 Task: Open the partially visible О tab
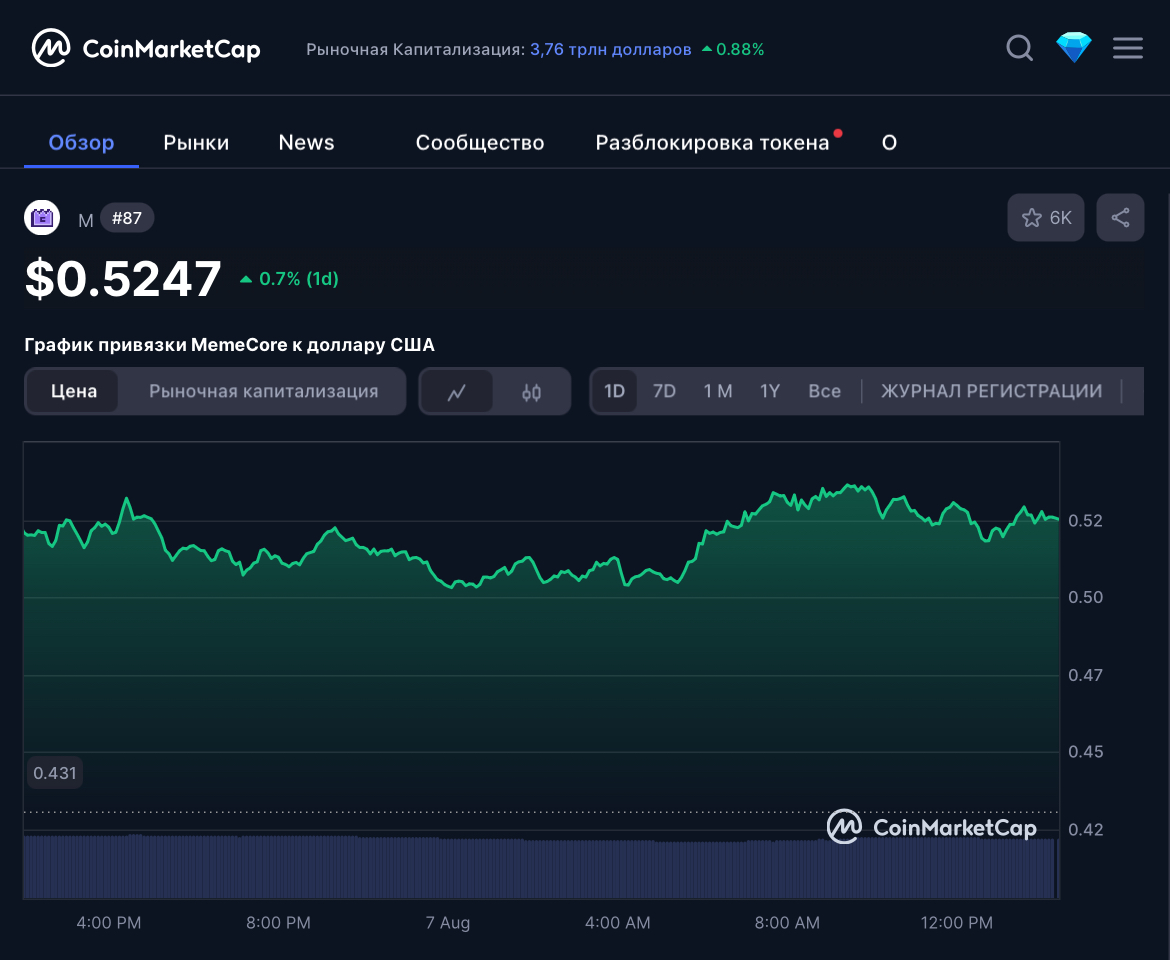coord(889,142)
